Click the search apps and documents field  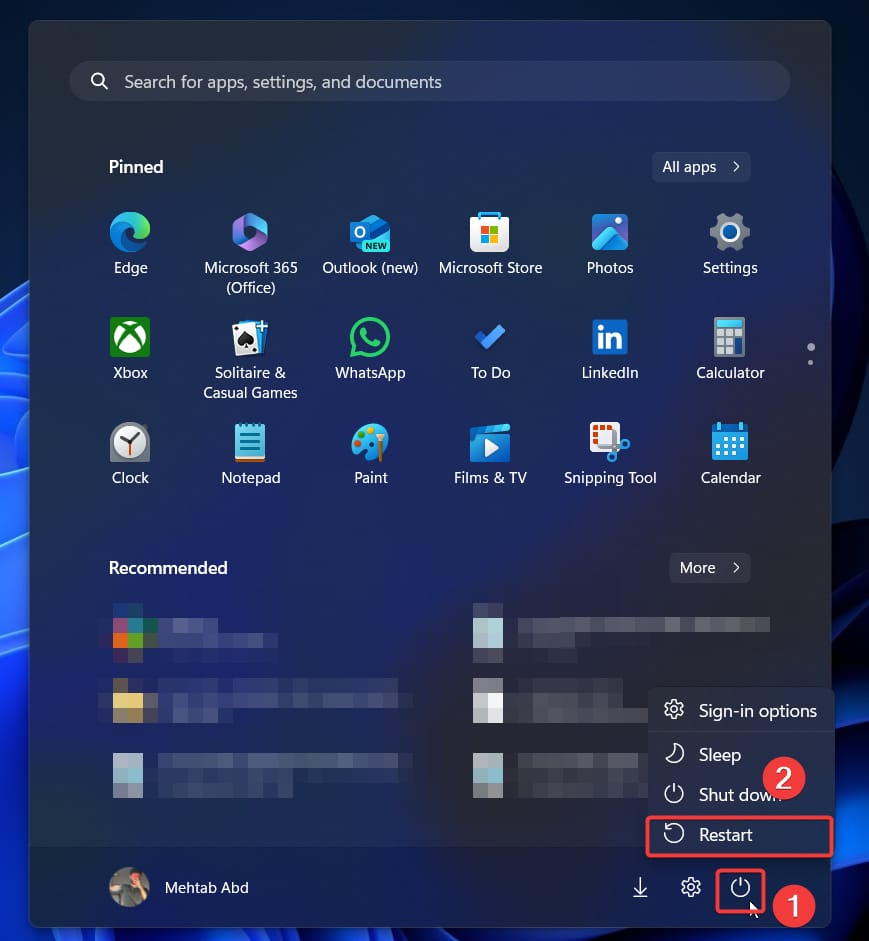click(430, 81)
